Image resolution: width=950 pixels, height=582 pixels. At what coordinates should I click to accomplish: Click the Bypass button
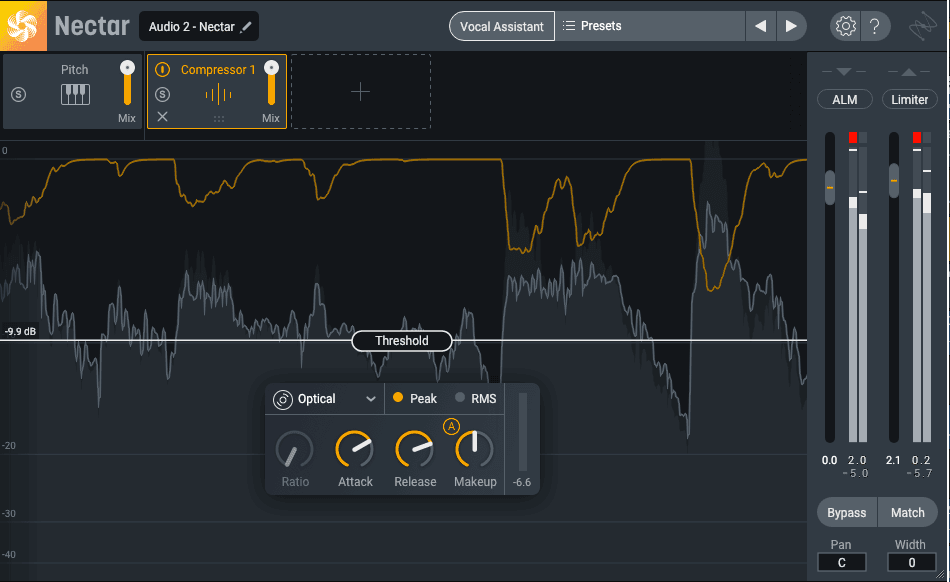tap(846, 512)
